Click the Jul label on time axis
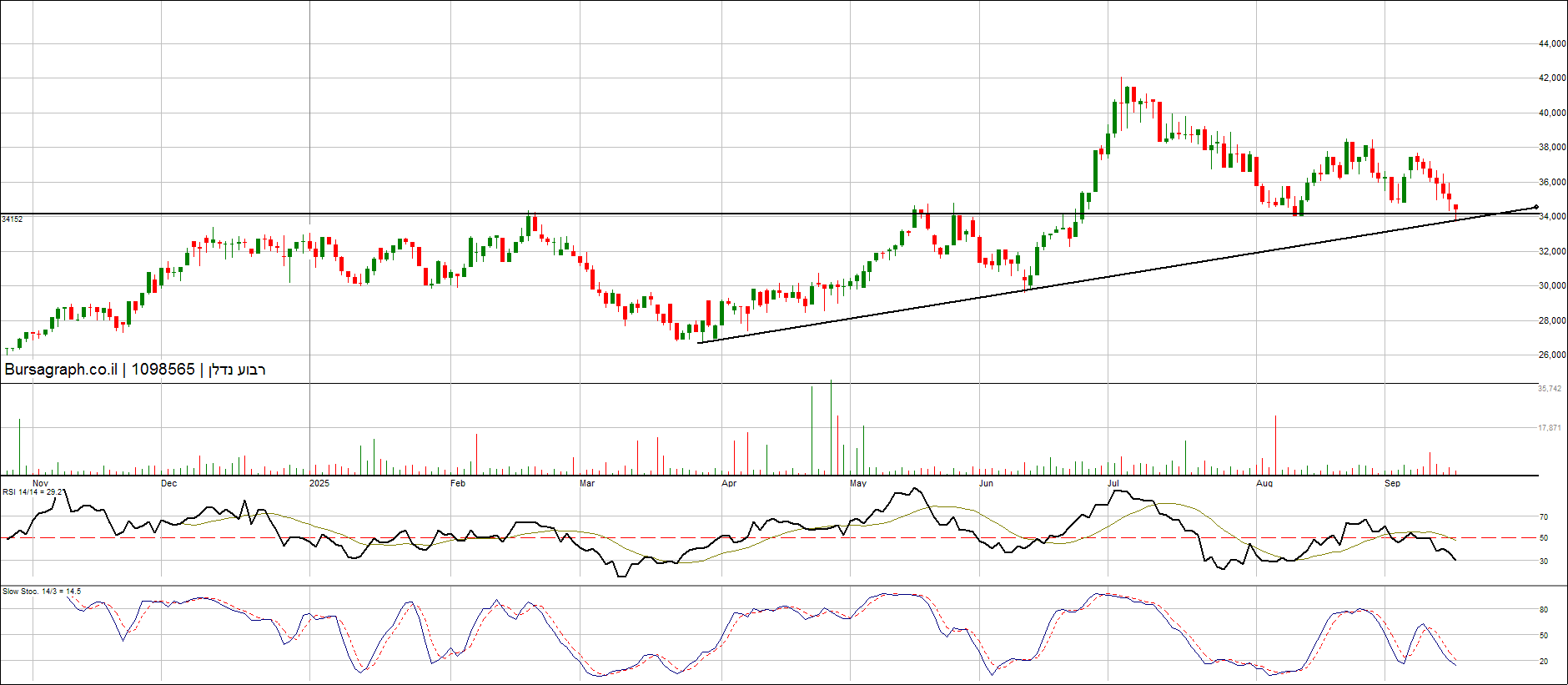 1113,484
